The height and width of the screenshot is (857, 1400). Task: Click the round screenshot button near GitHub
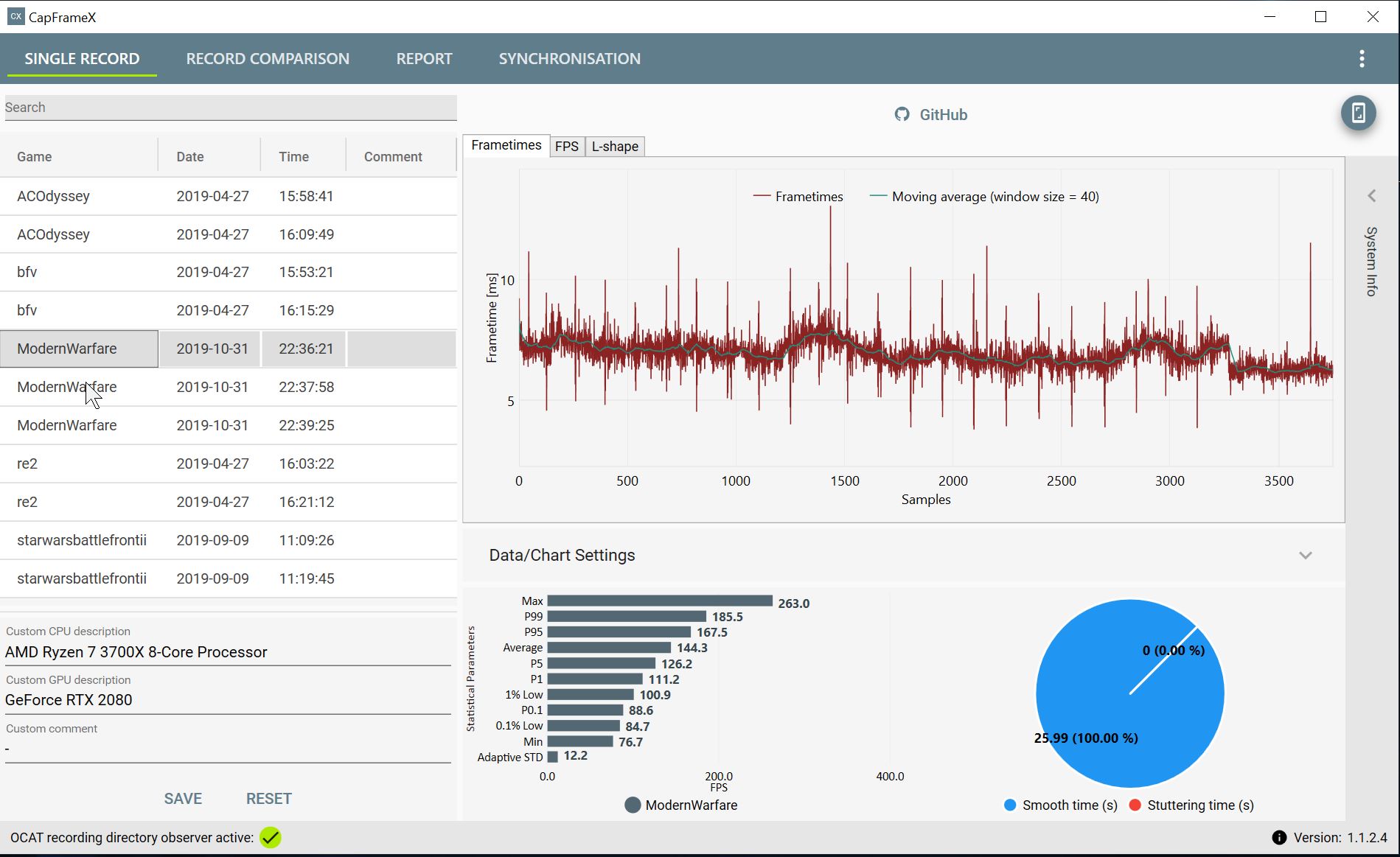point(1358,113)
